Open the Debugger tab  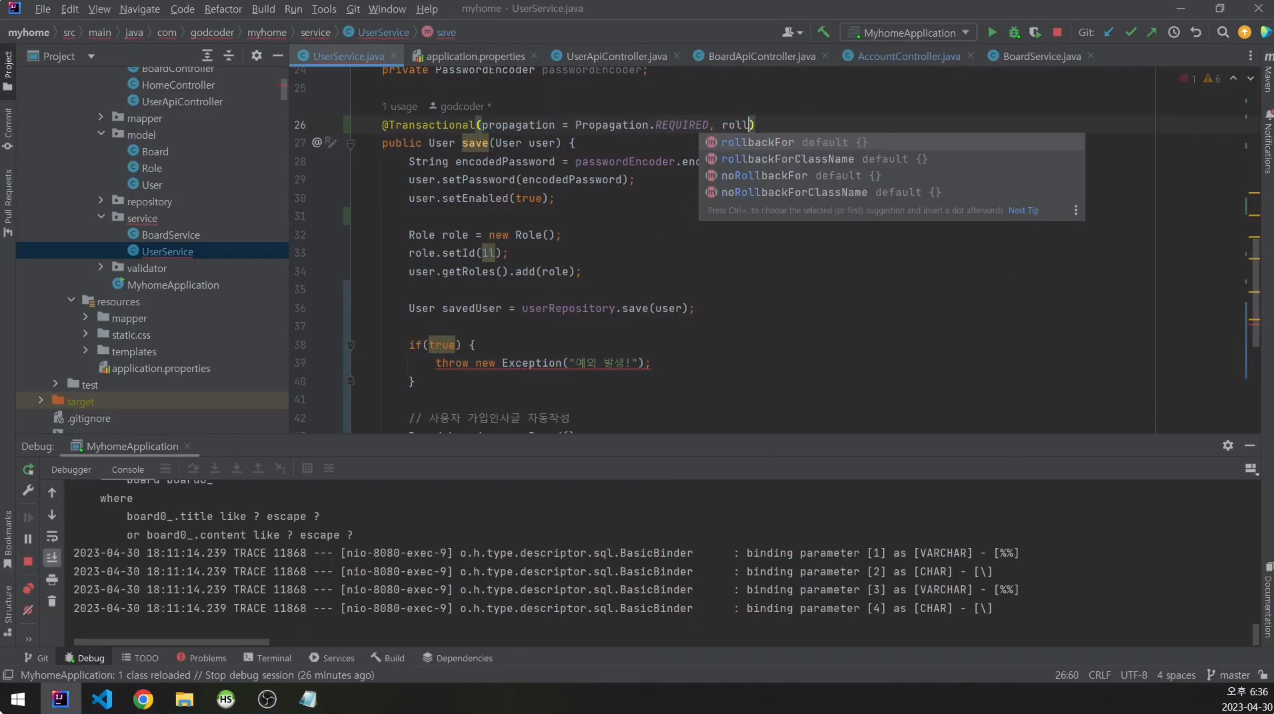71,469
